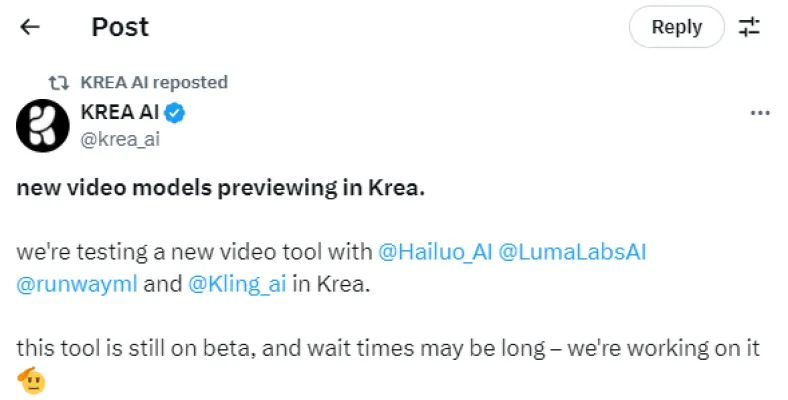
Task: Open the reply filter sliders icon
Action: [749, 27]
